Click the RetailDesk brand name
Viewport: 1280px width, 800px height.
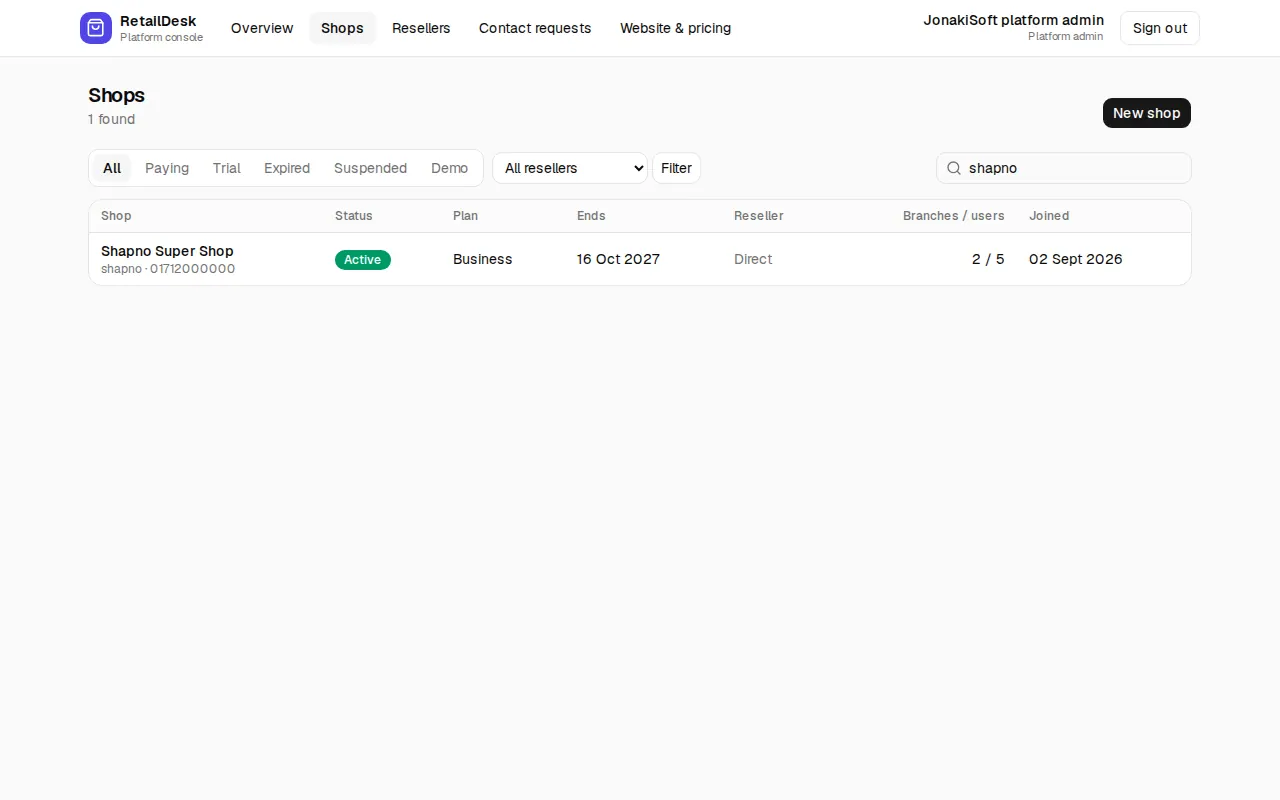coord(158,21)
